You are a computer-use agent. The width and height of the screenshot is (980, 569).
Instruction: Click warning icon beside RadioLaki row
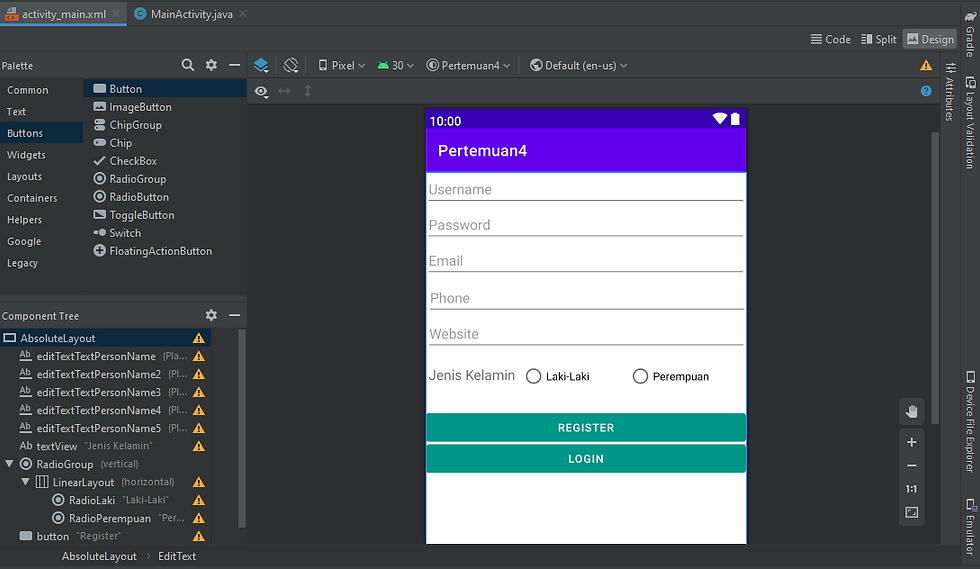(199, 500)
